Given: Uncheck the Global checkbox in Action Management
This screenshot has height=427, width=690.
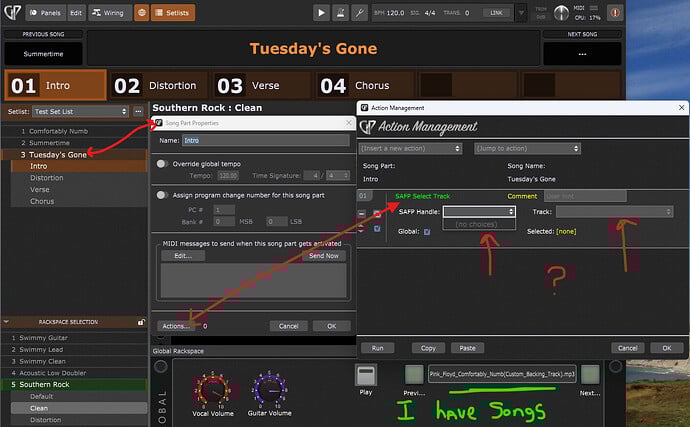Looking at the screenshot, I should pos(428,231).
